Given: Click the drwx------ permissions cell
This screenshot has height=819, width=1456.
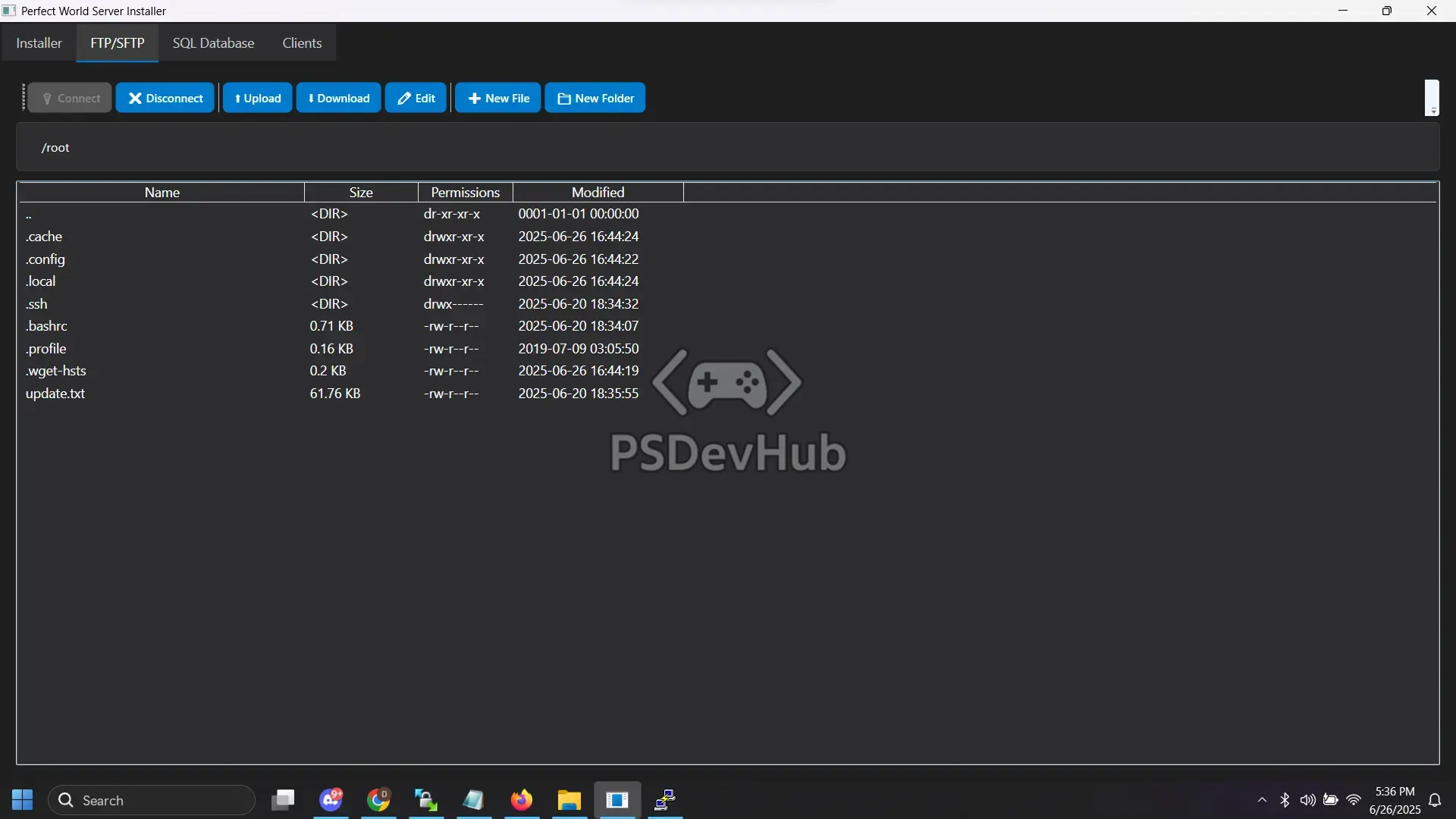Looking at the screenshot, I should tap(453, 304).
